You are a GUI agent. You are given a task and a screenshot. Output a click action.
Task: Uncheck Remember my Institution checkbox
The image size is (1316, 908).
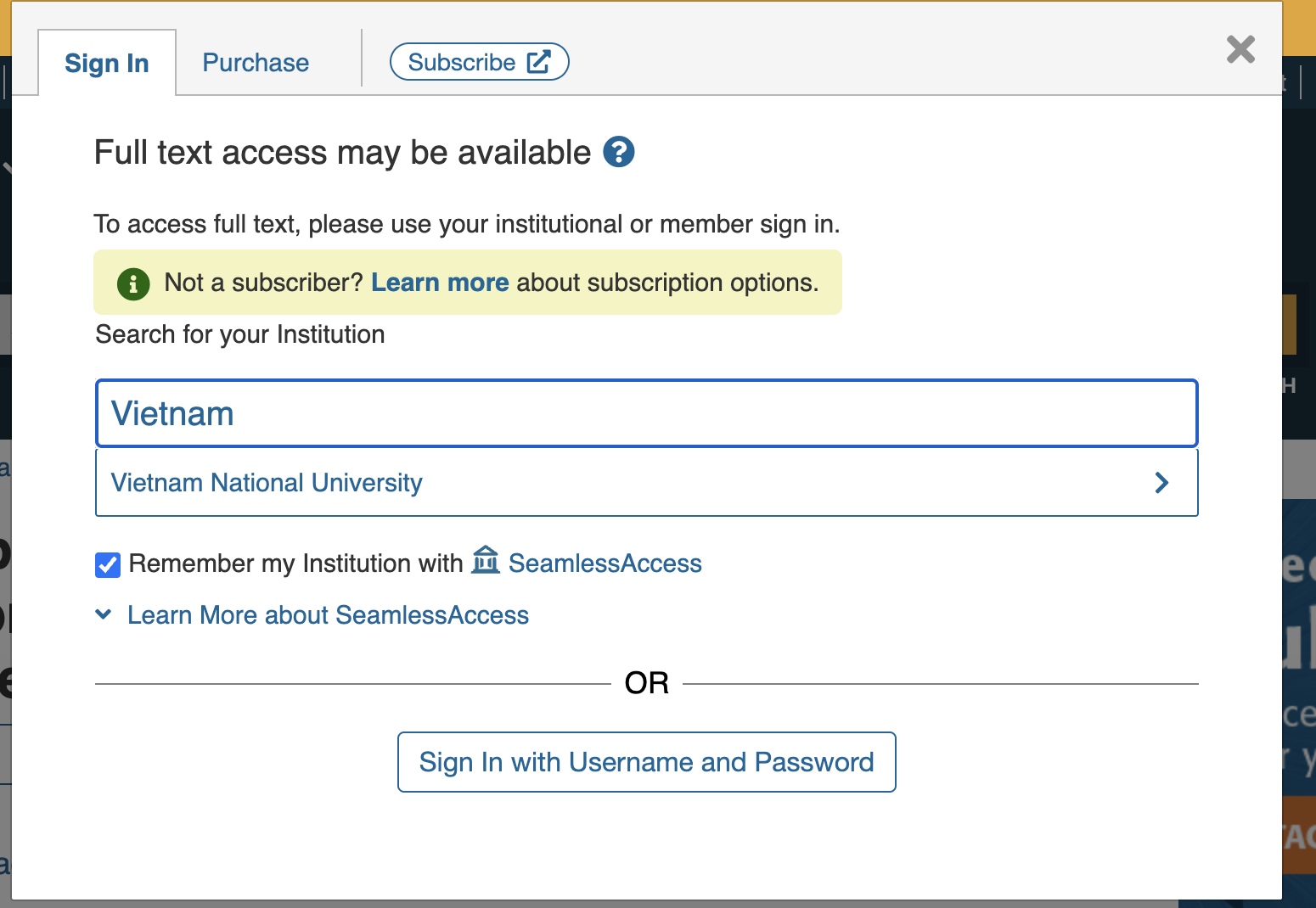[x=108, y=564]
